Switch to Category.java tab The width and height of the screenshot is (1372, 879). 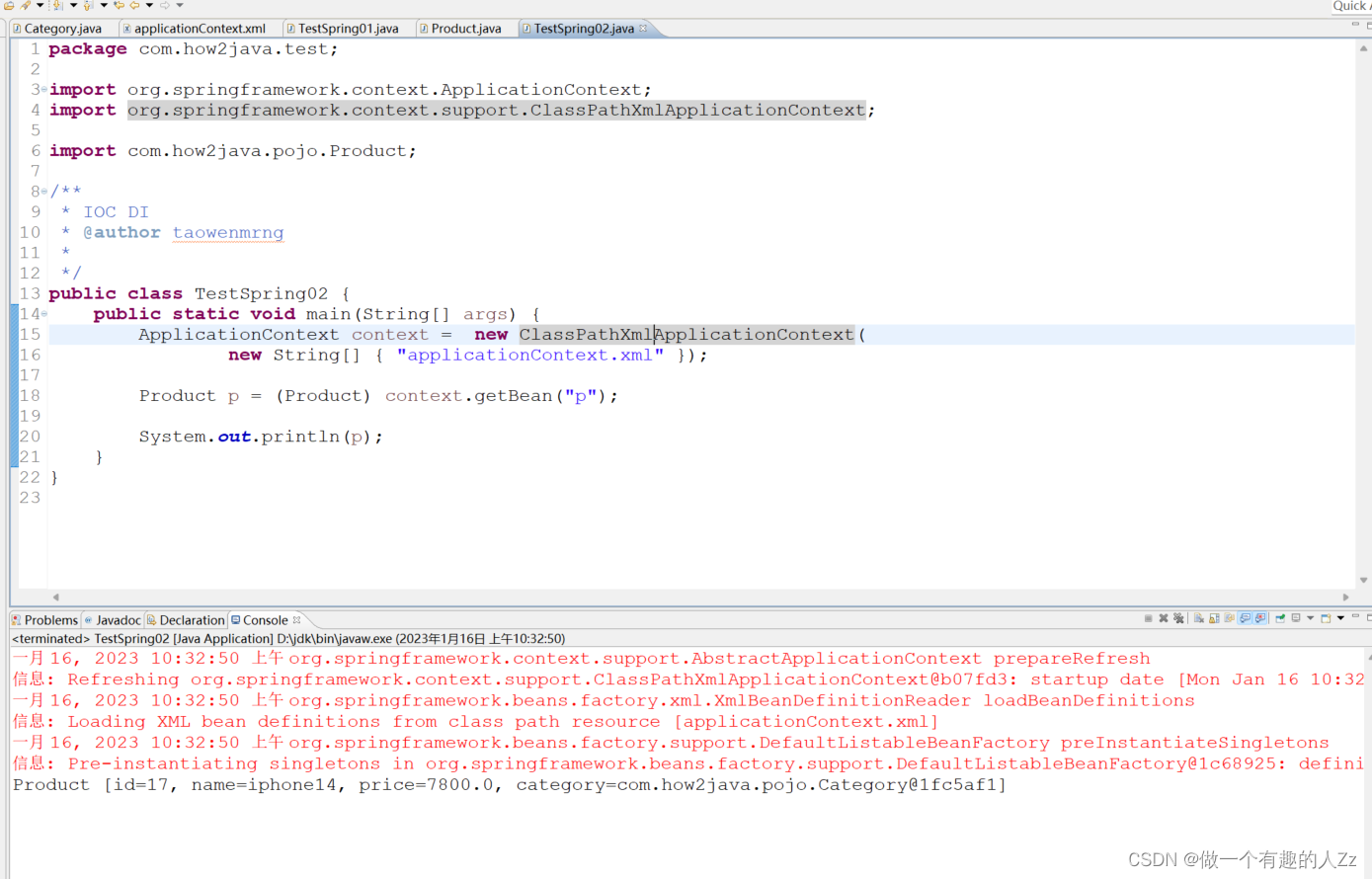tap(62, 29)
